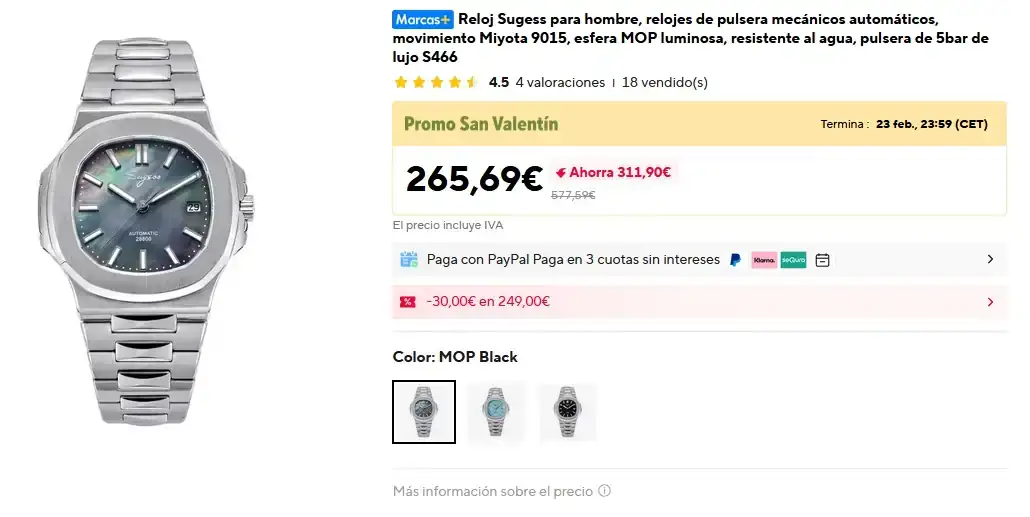This screenshot has width=1030, height=517.
Task: Click the payment options icon beside Paga con PayPal
Action: coord(408,260)
